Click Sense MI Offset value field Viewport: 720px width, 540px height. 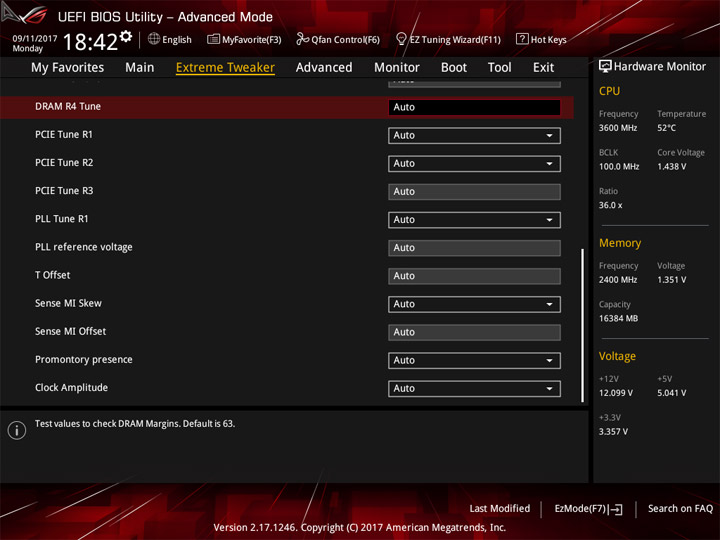tap(474, 332)
